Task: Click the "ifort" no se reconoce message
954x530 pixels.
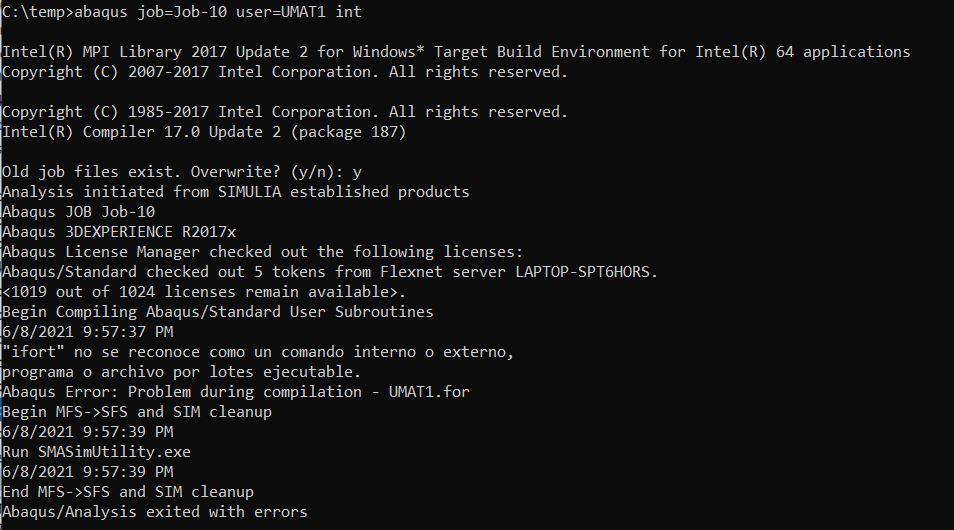Action: click(x=258, y=352)
